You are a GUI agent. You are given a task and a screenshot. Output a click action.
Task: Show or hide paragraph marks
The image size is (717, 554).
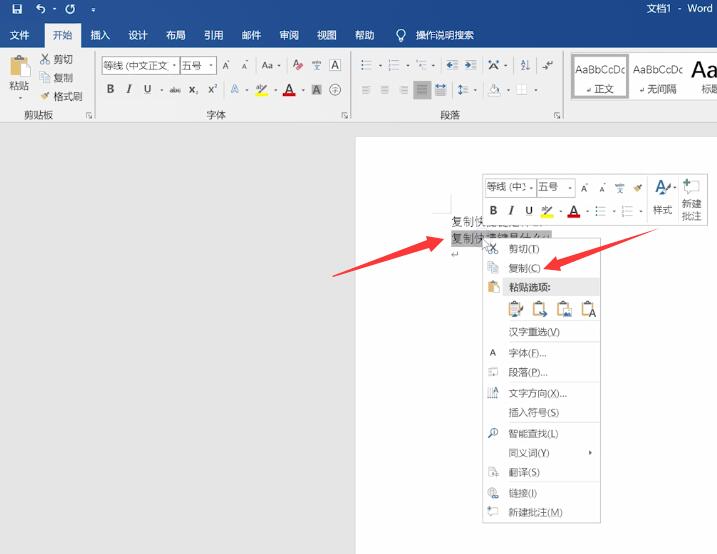pos(548,65)
